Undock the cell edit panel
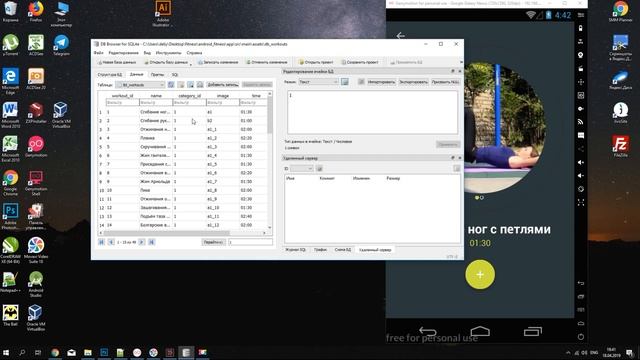640x360 pixels. pos(453,71)
